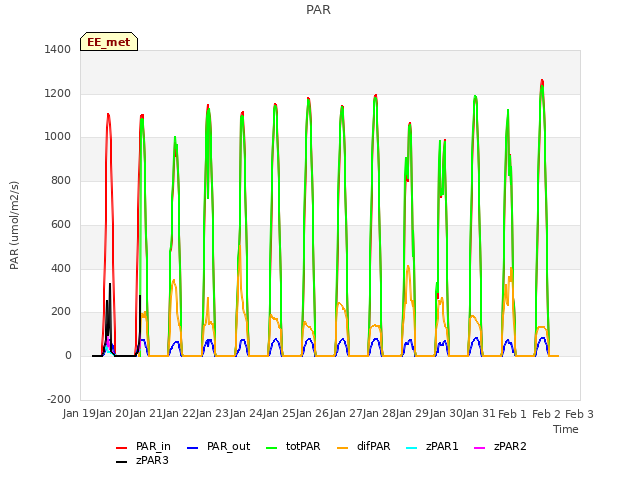This screenshot has width=640, height=480.
Task: Toggle the zPAR3 legend entry
Action: click(142, 460)
